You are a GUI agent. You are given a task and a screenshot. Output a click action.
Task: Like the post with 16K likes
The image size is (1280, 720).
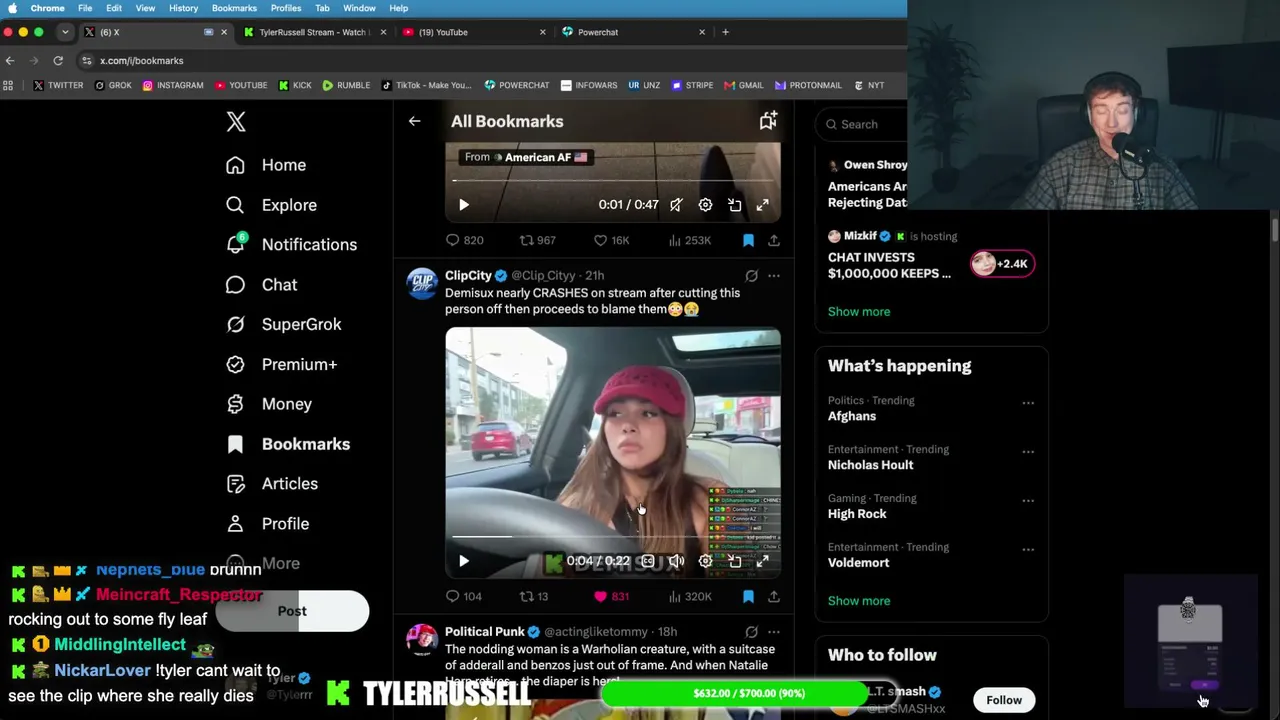[x=611, y=240]
